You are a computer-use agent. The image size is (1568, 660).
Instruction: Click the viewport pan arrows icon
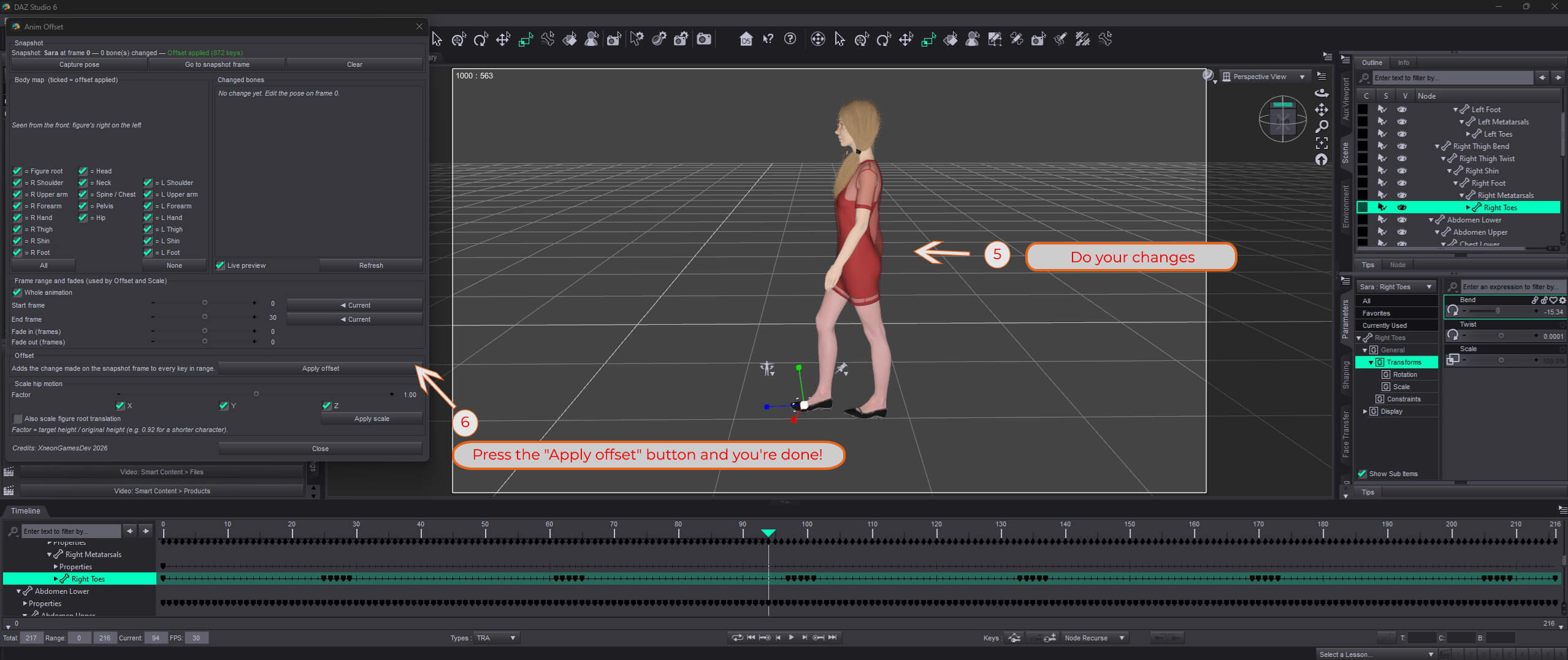coord(1321,110)
